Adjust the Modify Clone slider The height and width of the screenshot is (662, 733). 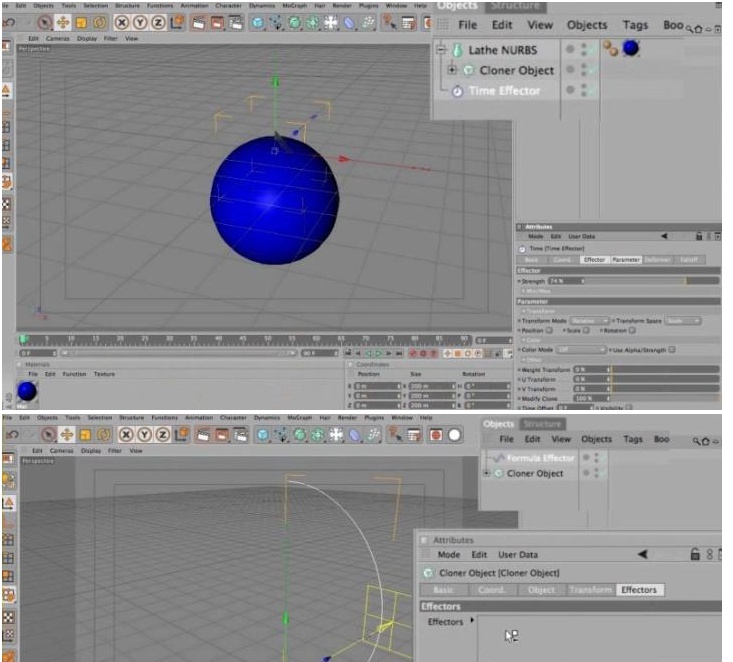click(664, 398)
